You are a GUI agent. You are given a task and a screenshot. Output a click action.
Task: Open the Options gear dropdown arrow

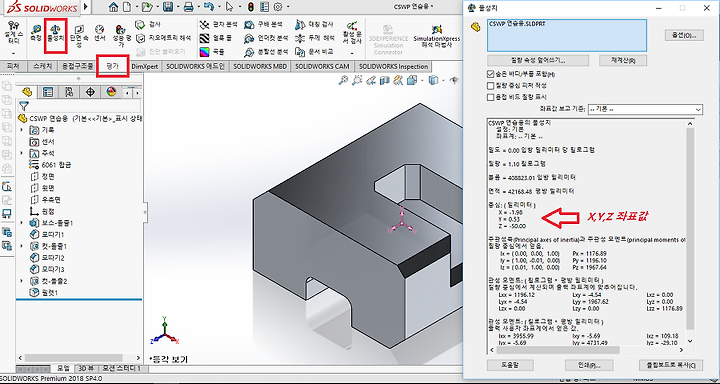tap(288, 7)
